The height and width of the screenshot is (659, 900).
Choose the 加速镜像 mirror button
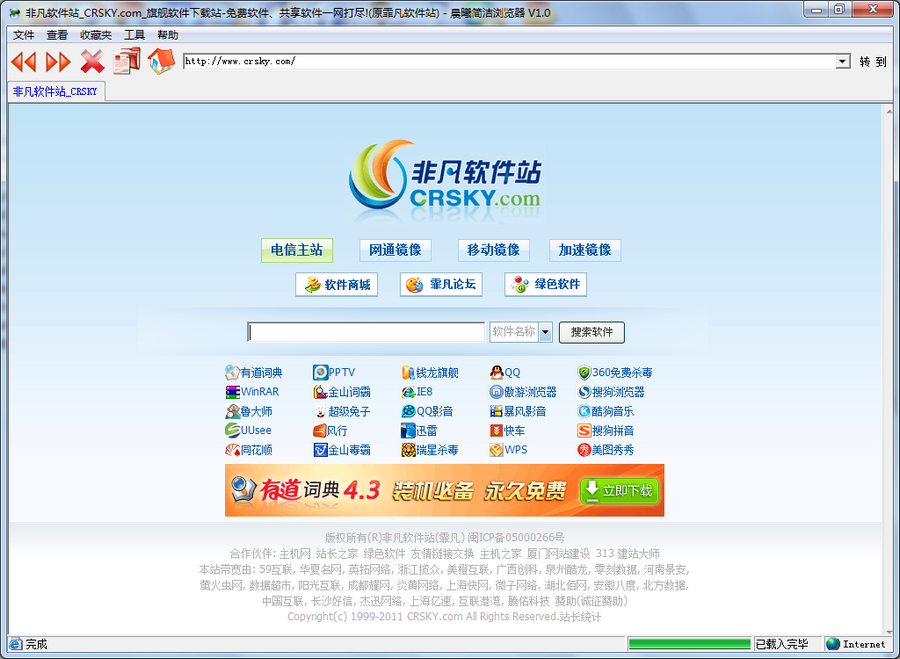[x=585, y=250]
